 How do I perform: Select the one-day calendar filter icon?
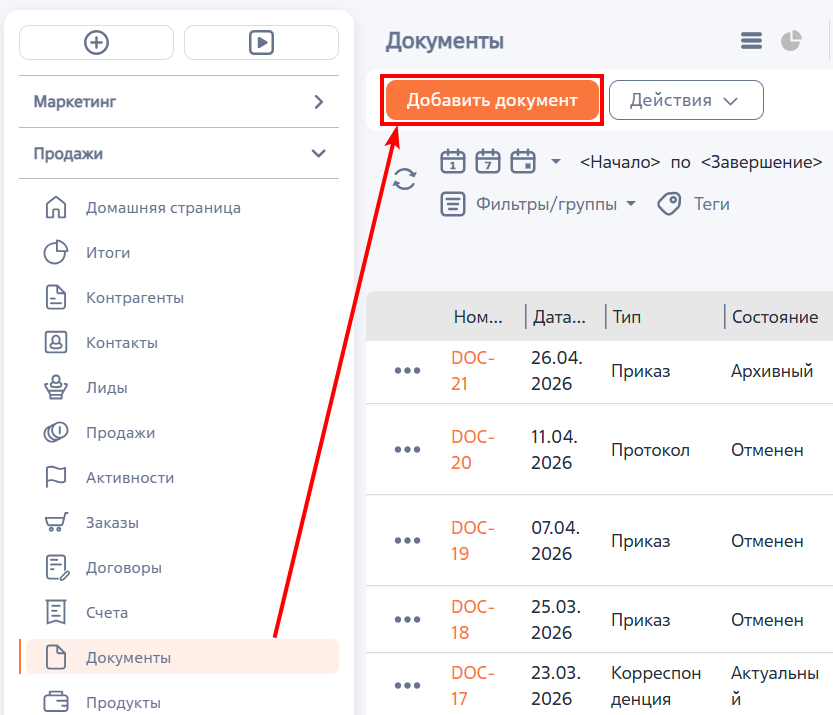[453, 161]
